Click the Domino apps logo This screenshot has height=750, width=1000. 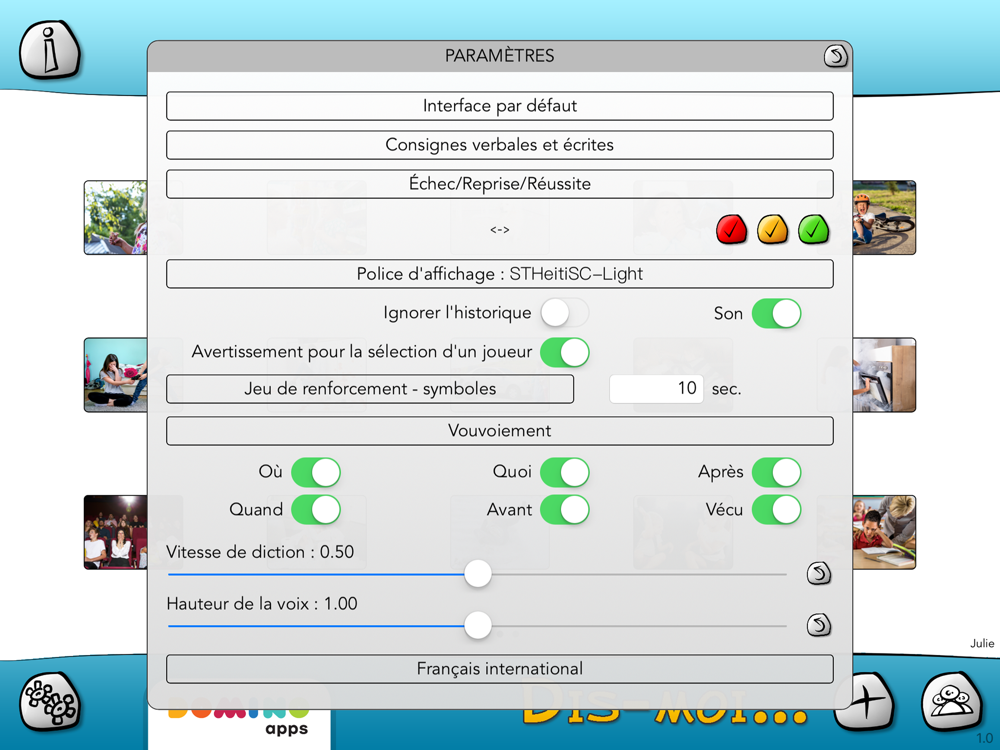(x=240, y=723)
